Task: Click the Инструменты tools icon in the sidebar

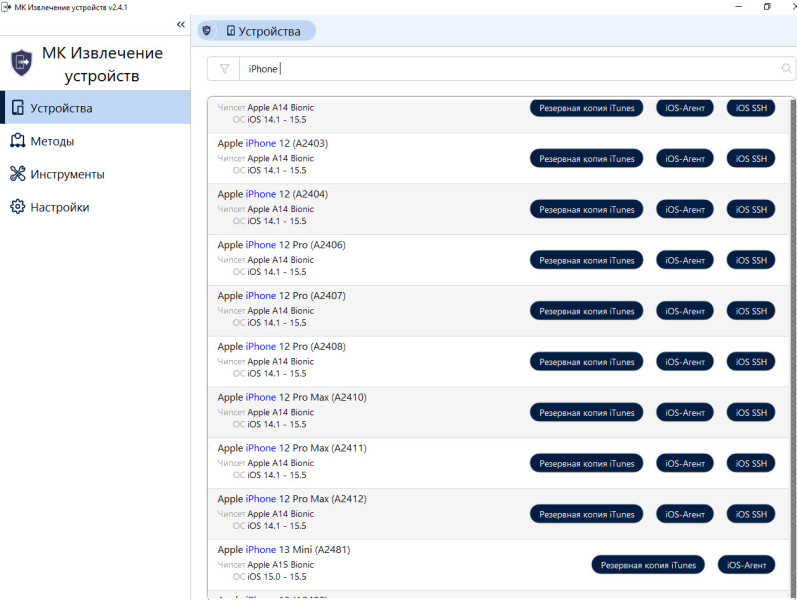Action: pyautogui.click(x=18, y=174)
